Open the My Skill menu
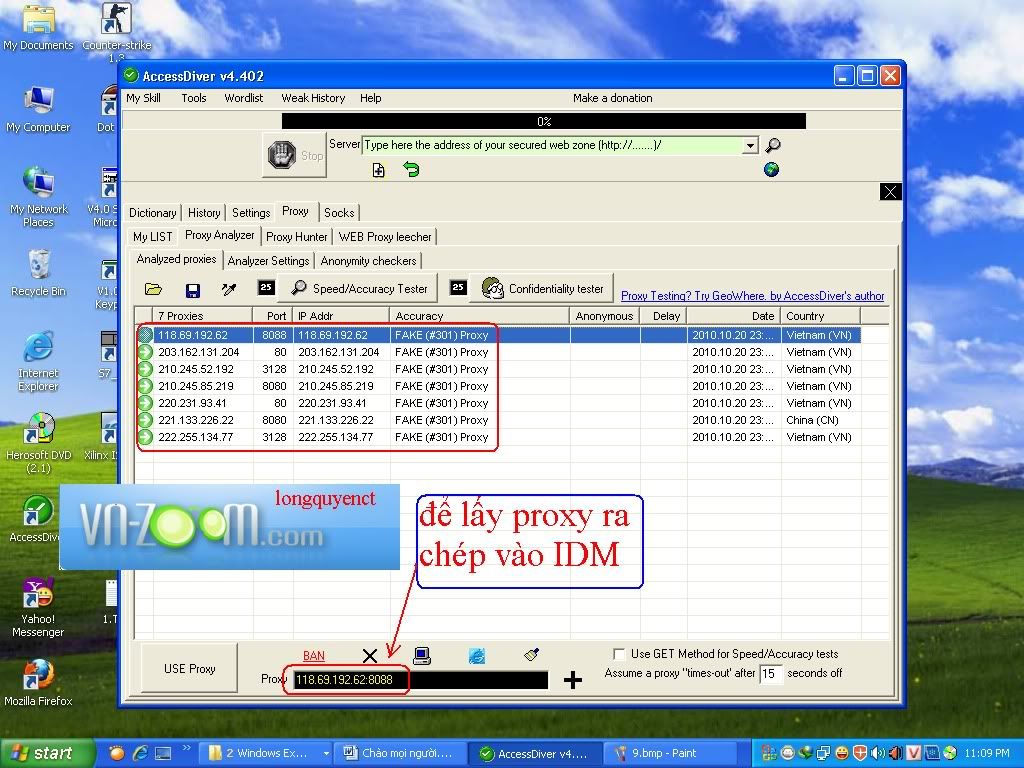This screenshot has height=768, width=1024. (144, 98)
